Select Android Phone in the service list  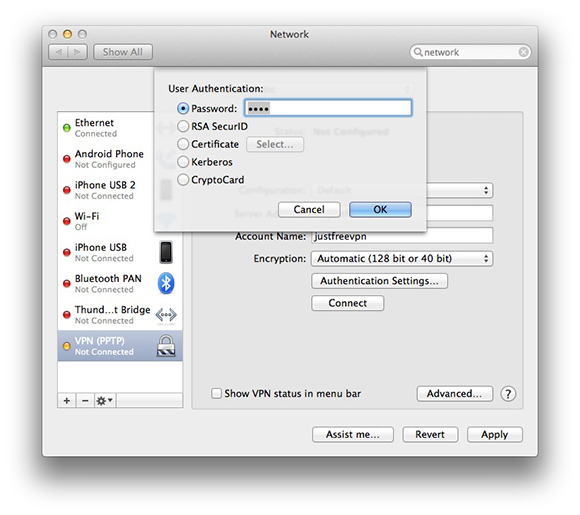(x=106, y=159)
